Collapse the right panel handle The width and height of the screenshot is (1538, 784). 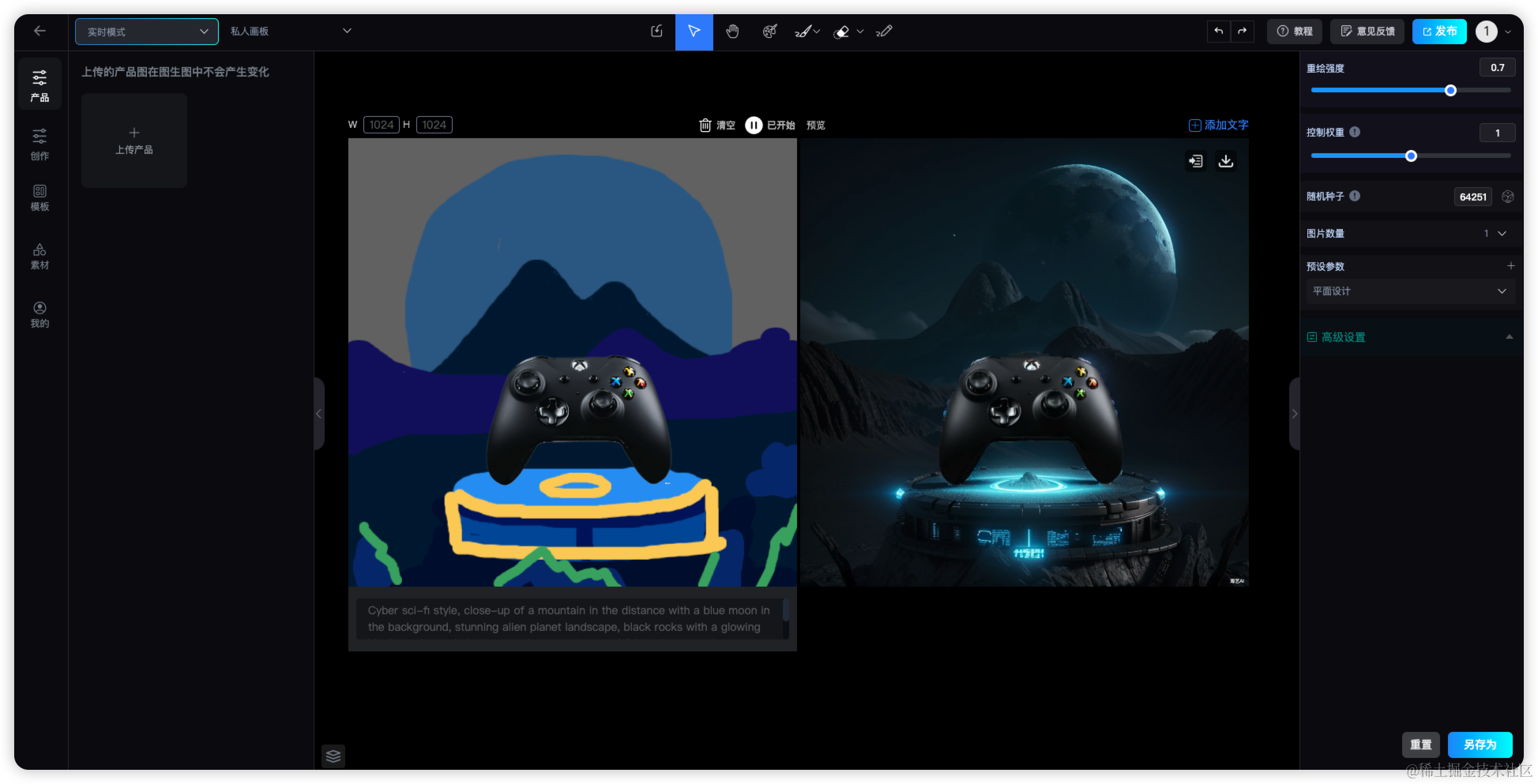(1294, 414)
